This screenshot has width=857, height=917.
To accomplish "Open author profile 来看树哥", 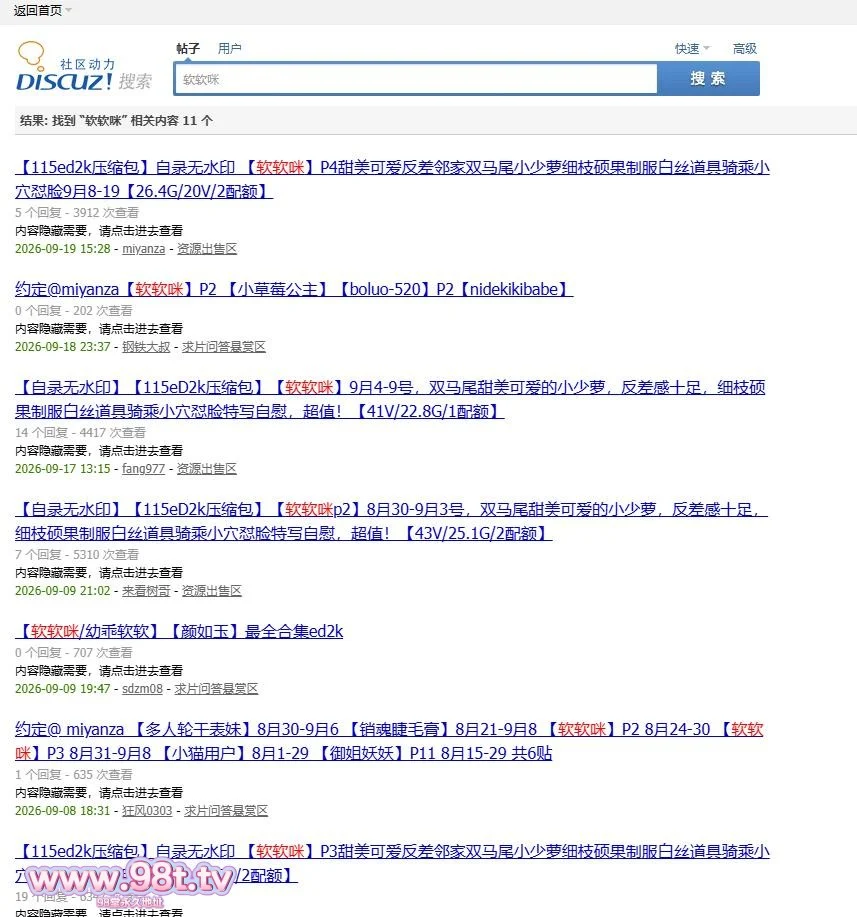I will coord(146,591).
